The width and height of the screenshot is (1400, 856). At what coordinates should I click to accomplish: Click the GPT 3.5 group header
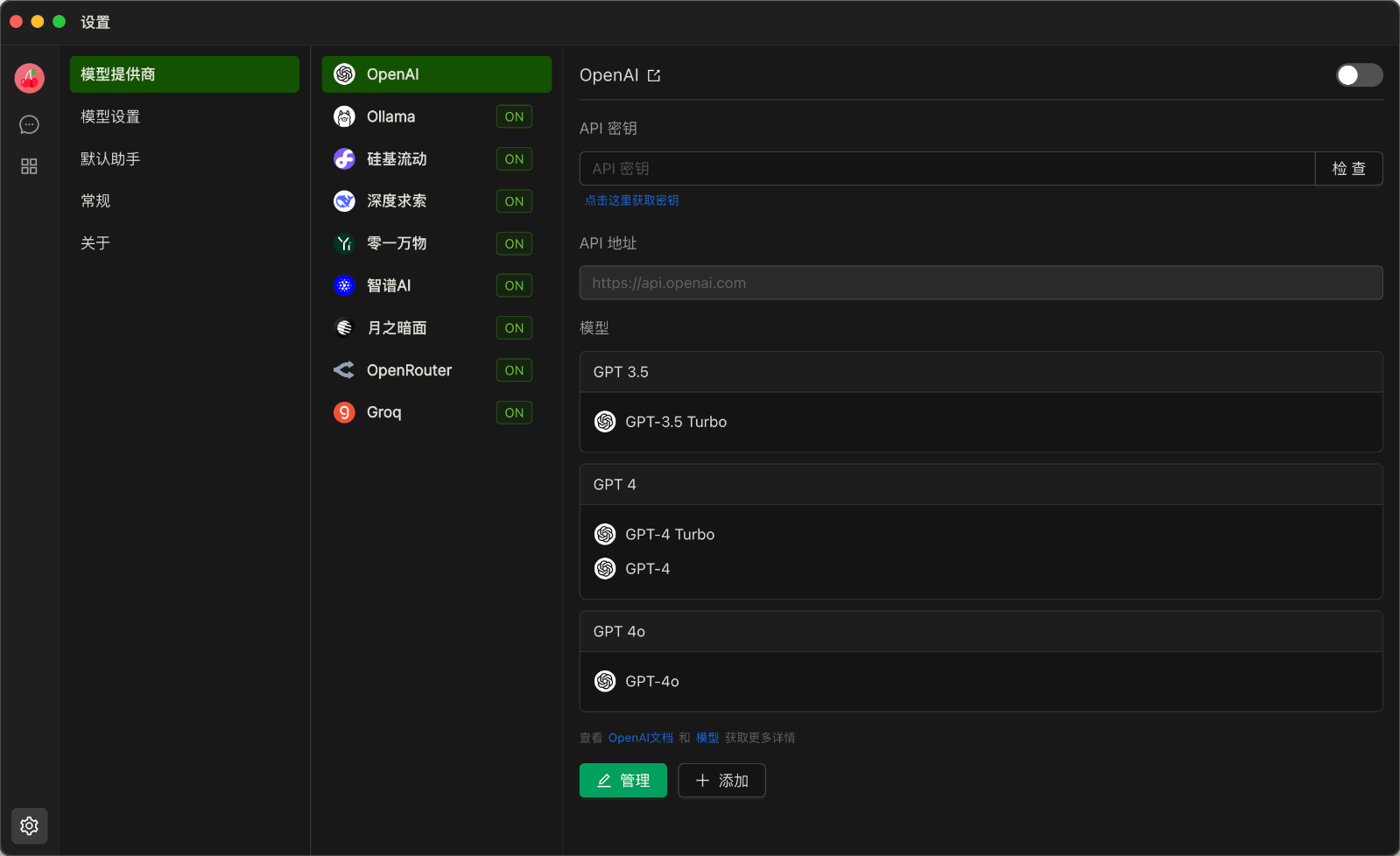(981, 372)
